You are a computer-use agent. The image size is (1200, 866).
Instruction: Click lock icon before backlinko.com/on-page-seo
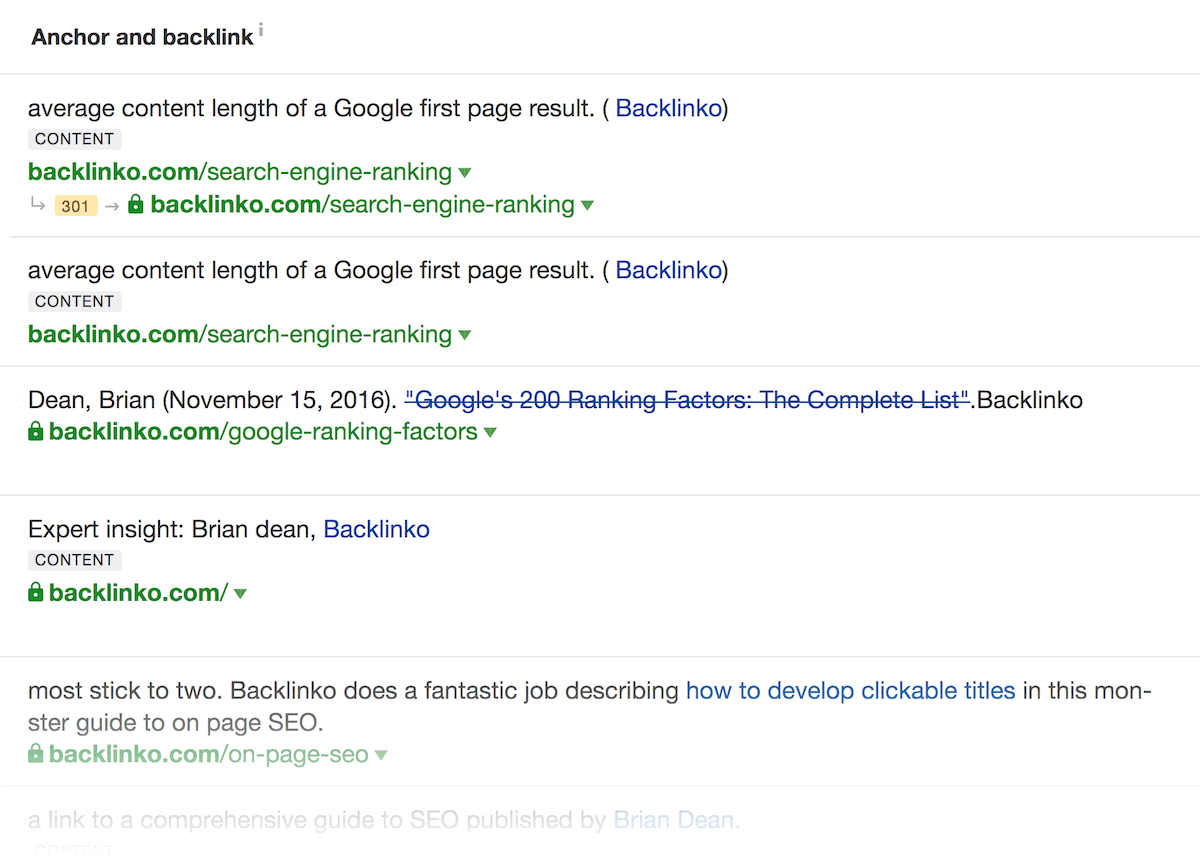click(36, 754)
